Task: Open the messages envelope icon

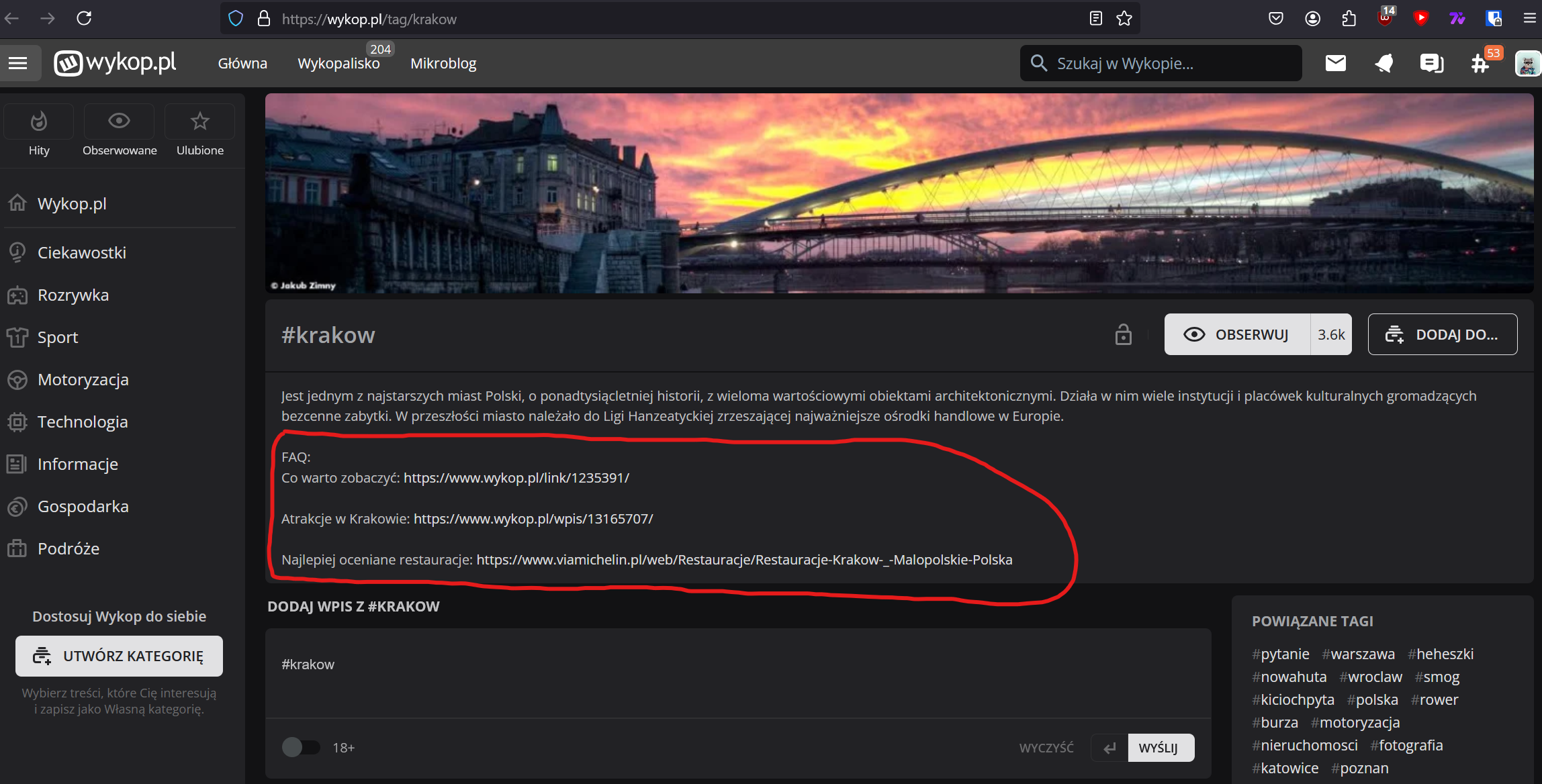Action: pos(1335,63)
